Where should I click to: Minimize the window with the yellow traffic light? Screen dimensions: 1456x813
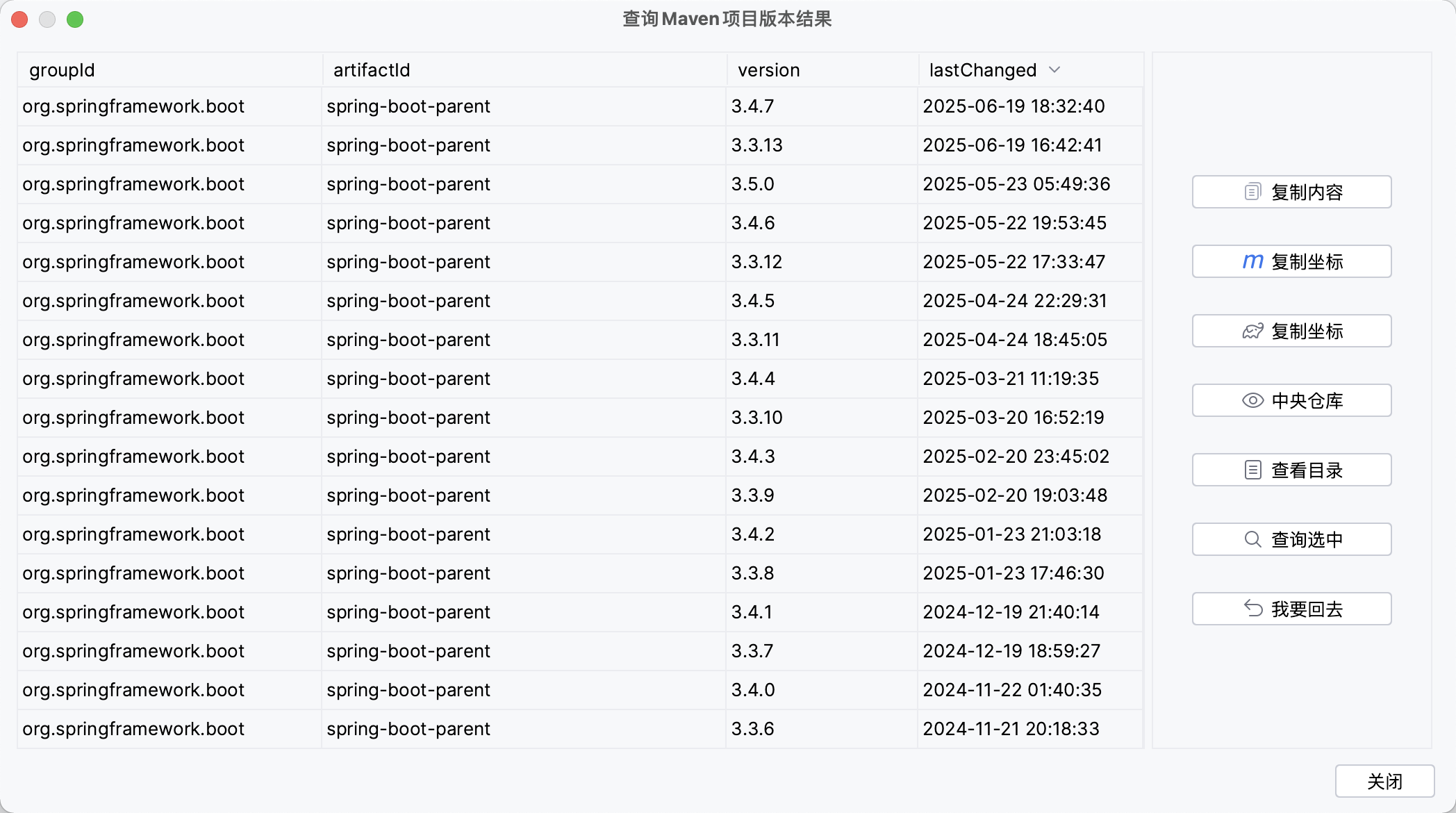(x=47, y=19)
